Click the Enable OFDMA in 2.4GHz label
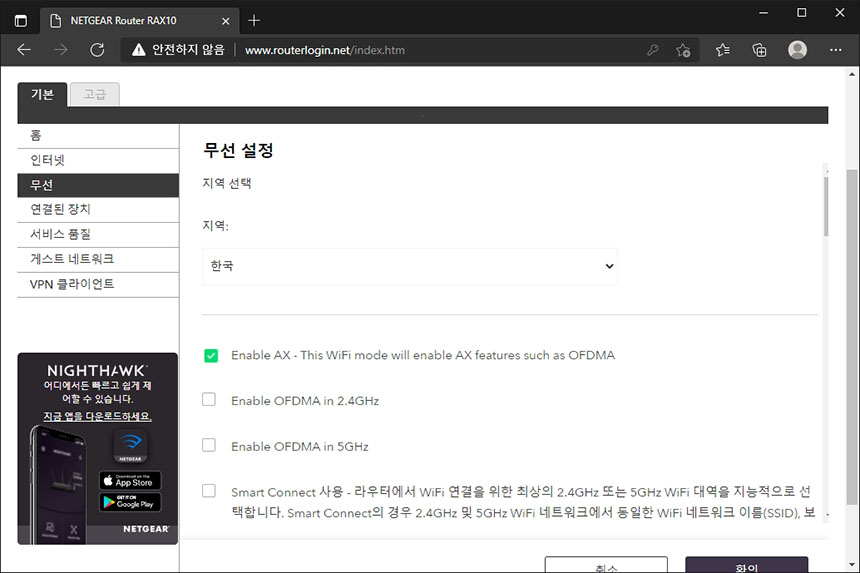The width and height of the screenshot is (860, 573). coord(305,401)
